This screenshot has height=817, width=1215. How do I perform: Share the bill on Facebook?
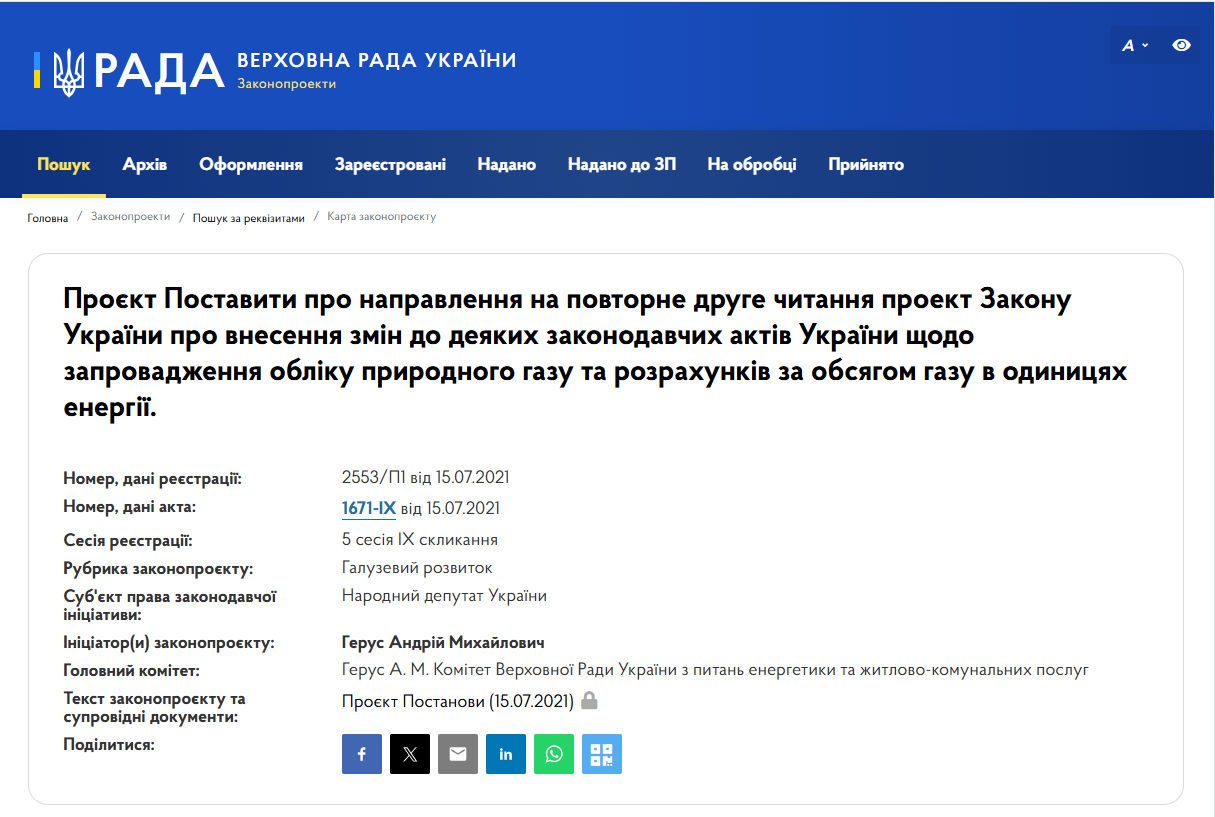point(362,754)
